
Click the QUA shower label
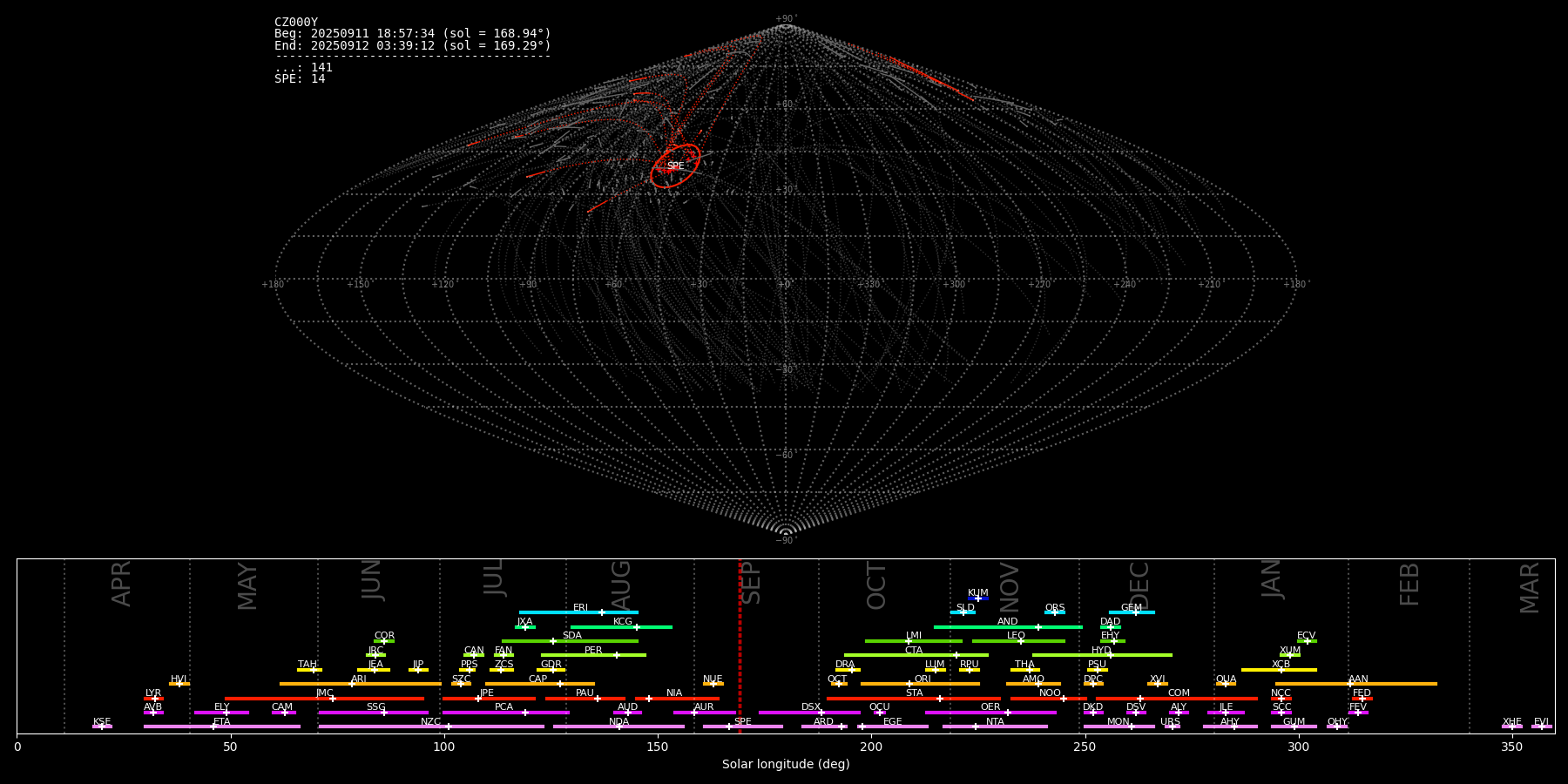1227,679
